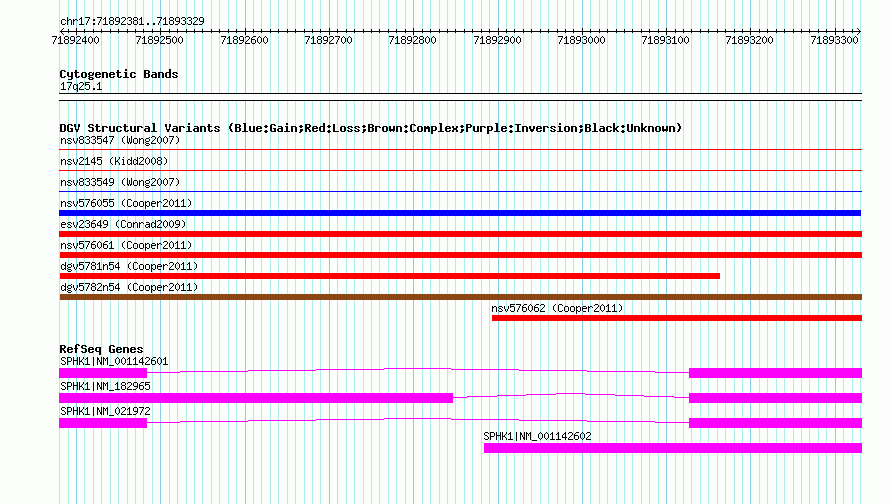This screenshot has width=890, height=504.
Task: Select variant label dgv5782n54 (Cooper2011)
Action: (x=129, y=287)
